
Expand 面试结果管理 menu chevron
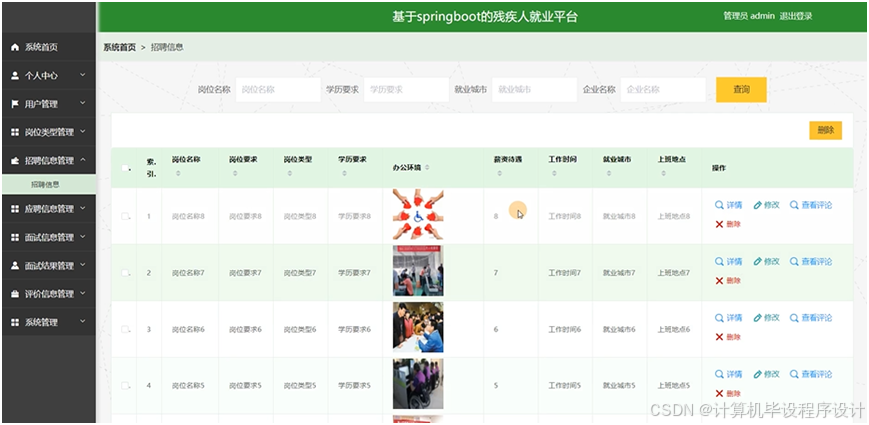tap(83, 265)
